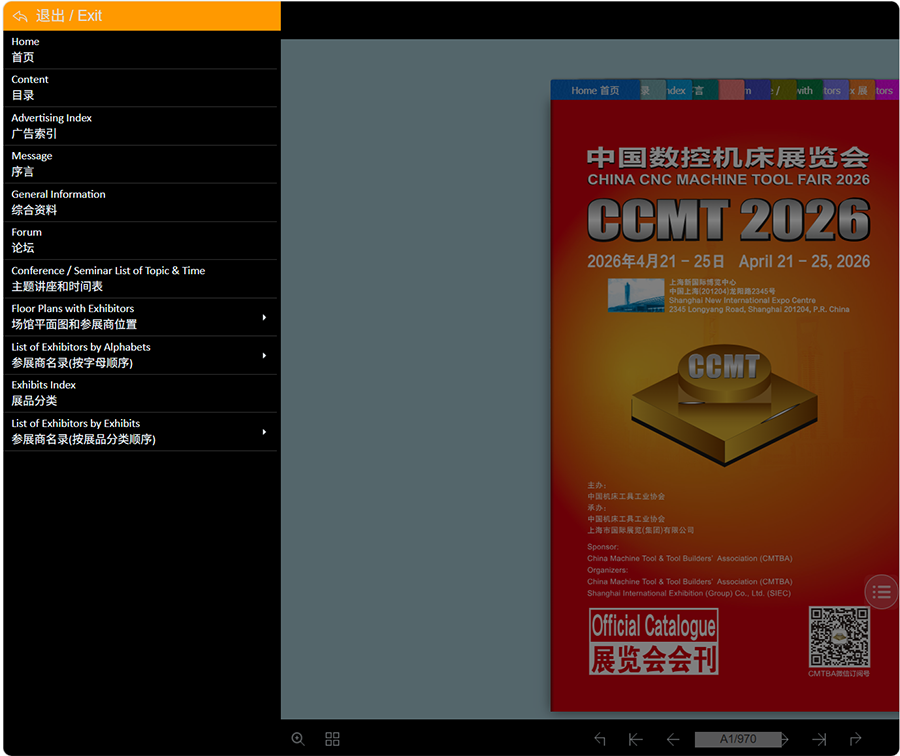
Task: Expand the List of Exhibitors by Alphabets submenu
Action: (264, 355)
